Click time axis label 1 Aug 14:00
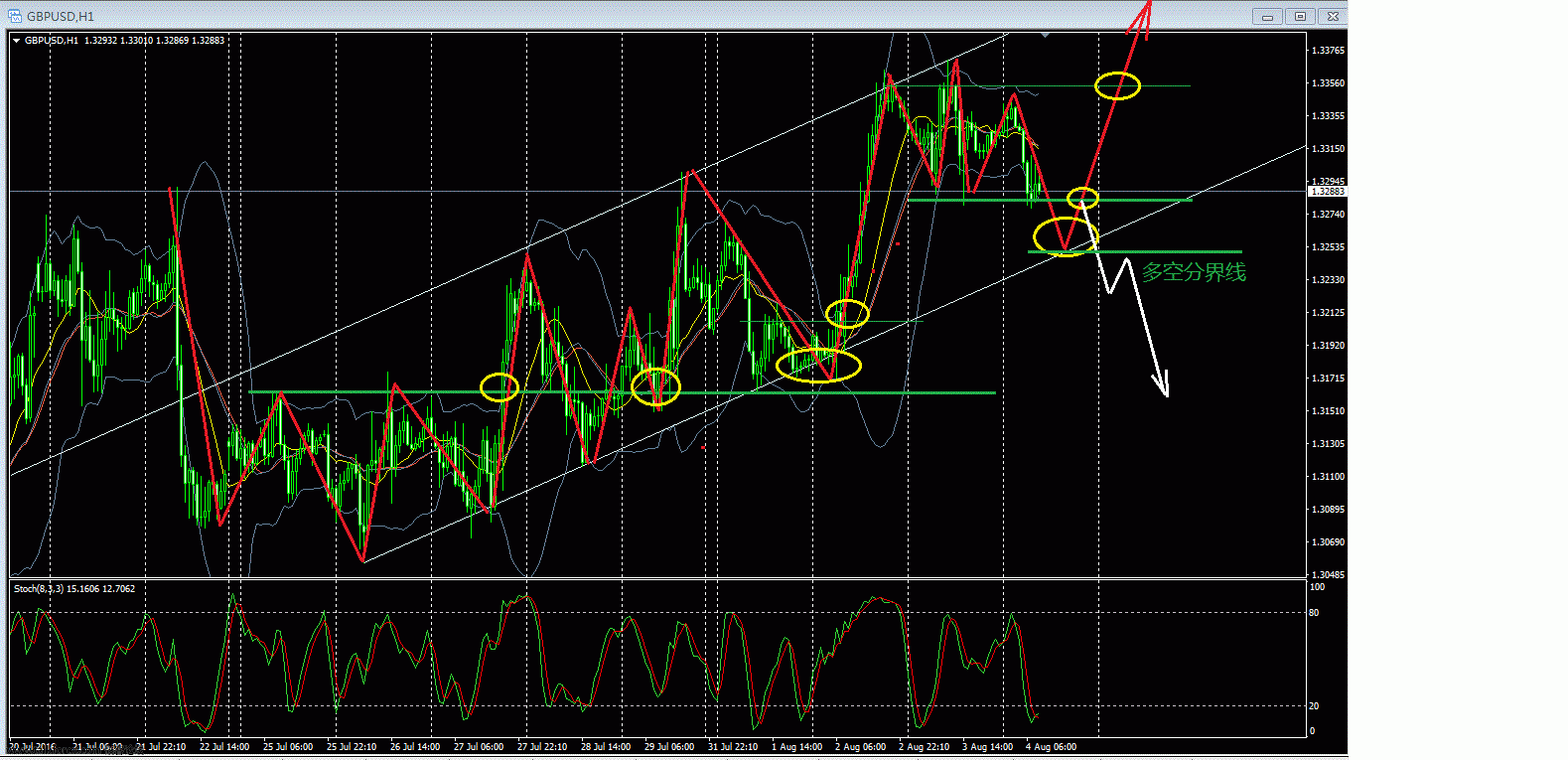 tap(796, 746)
